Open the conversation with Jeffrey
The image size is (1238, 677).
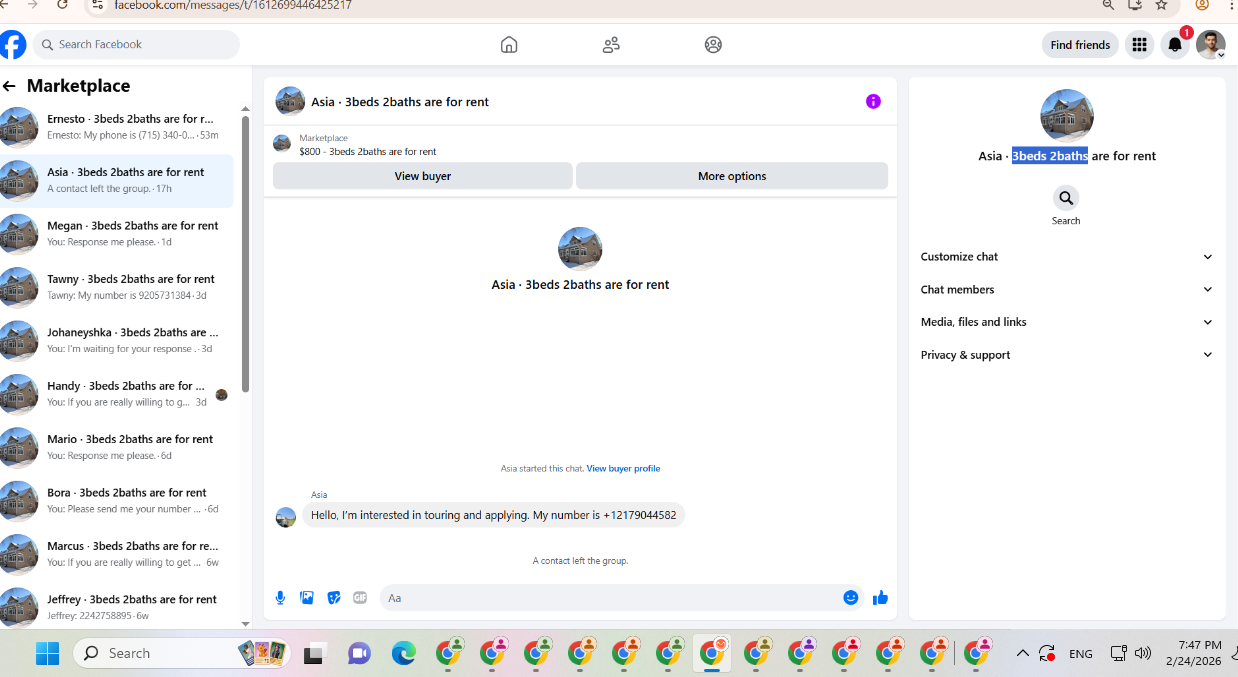(x=118, y=607)
